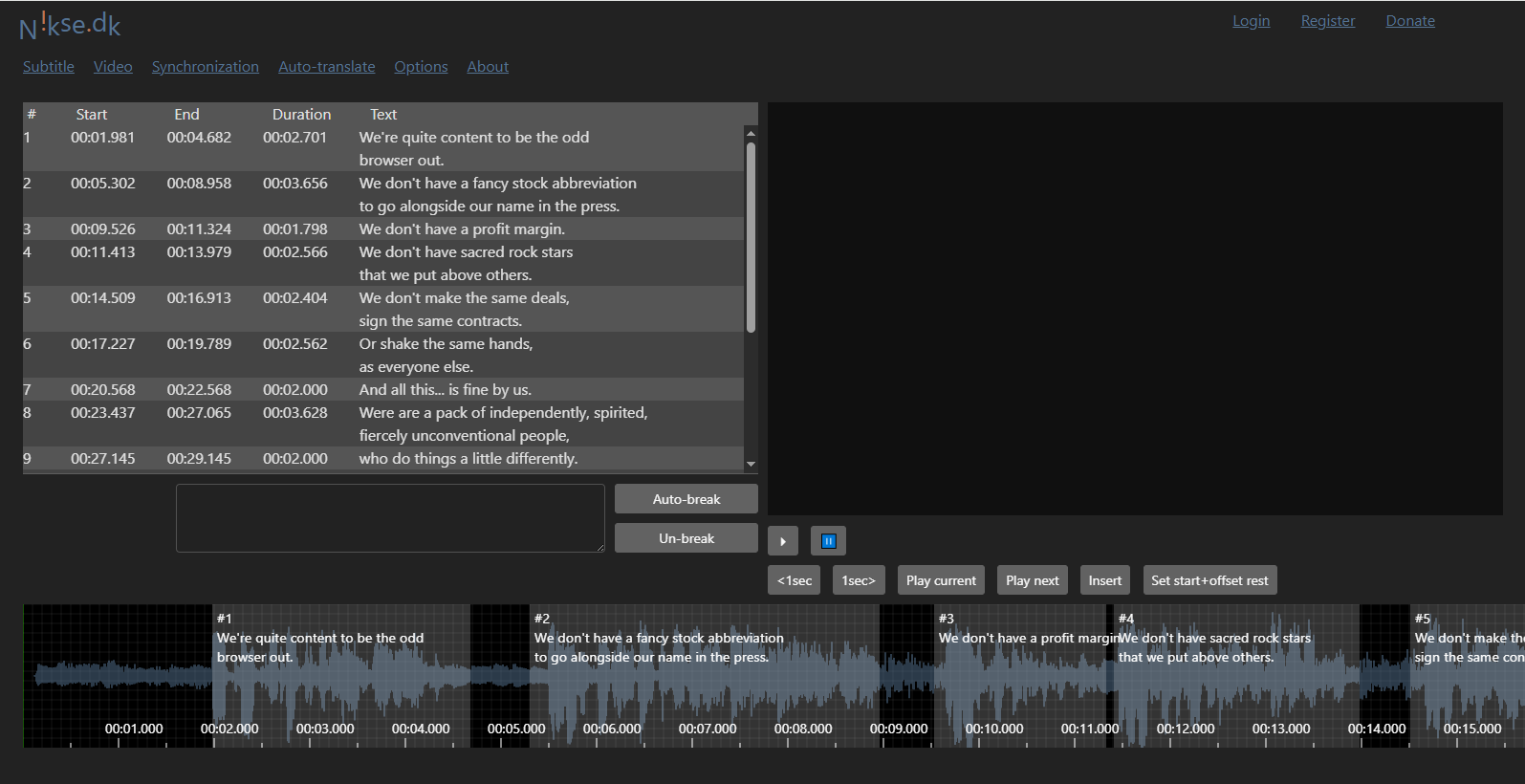This screenshot has height=784, width=1525.
Task: Expand the Auto-translate menu
Action: [326, 67]
